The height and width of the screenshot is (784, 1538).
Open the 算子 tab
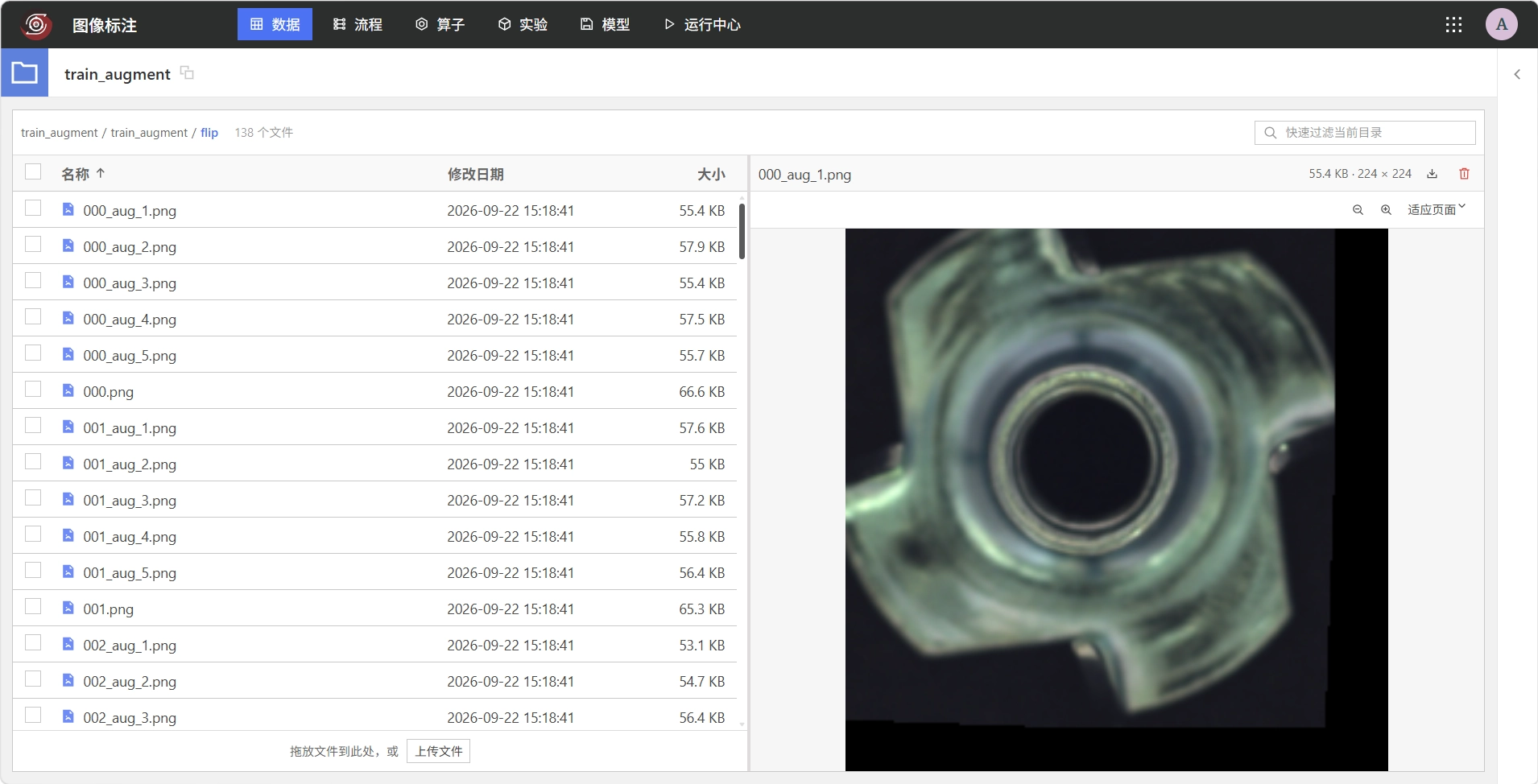tap(440, 24)
